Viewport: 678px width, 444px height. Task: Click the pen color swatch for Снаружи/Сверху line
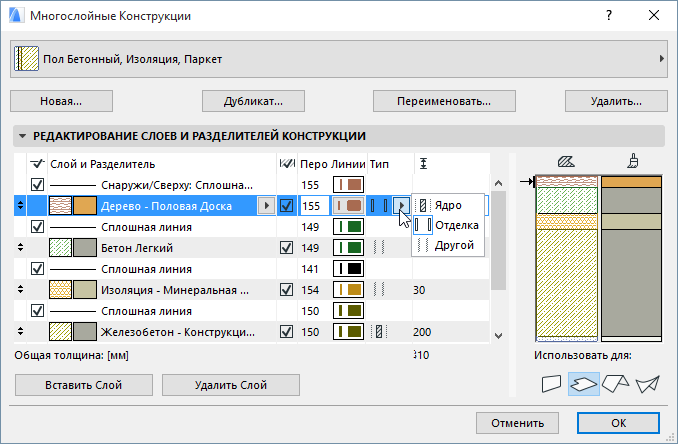[x=348, y=185]
